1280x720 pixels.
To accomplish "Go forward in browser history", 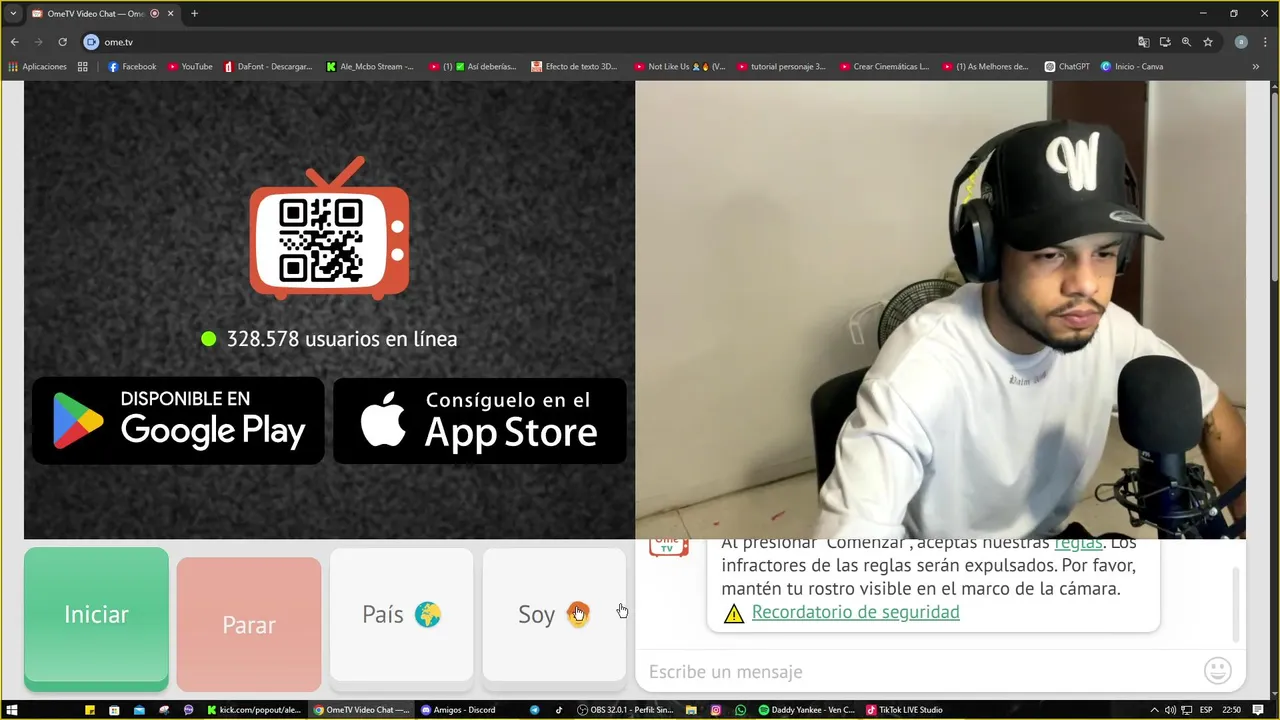I will coord(38,42).
